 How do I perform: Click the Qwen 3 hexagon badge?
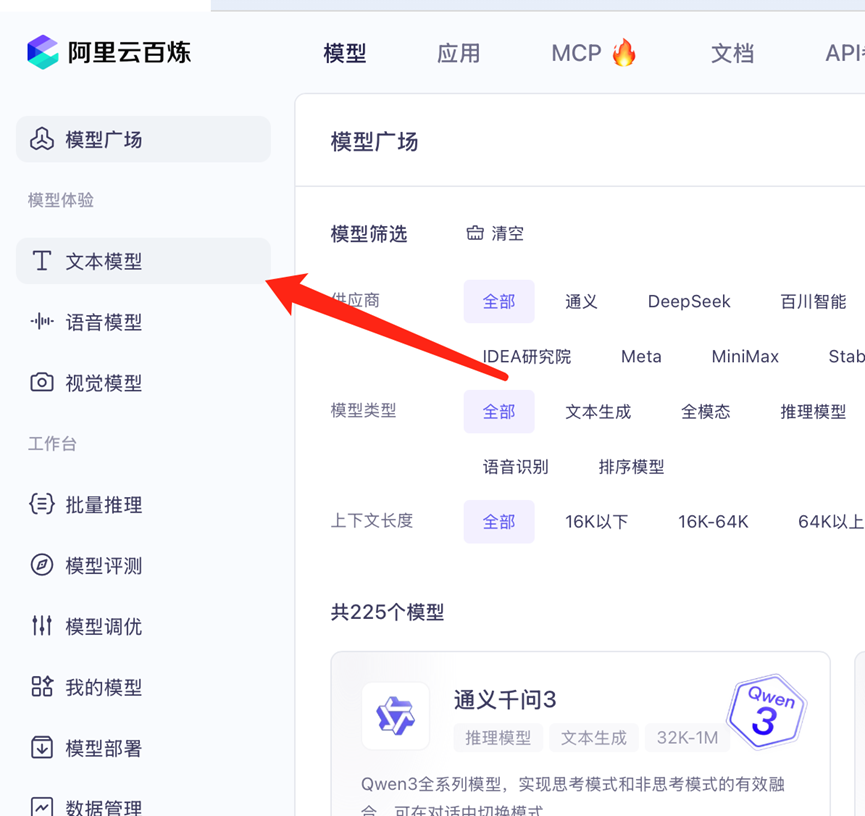(767, 712)
